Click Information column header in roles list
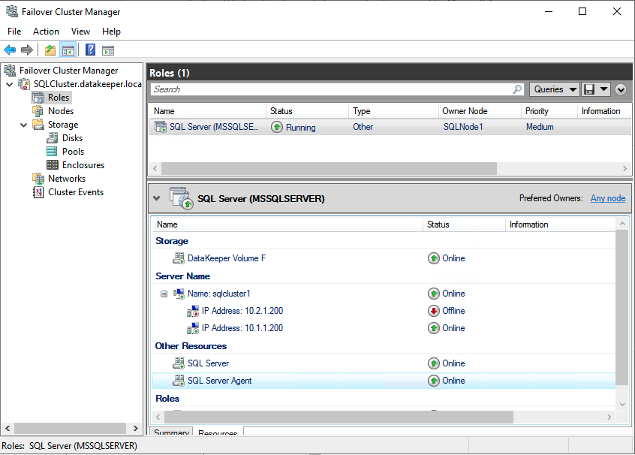Screen dimensions: 635x455 (x=604, y=111)
